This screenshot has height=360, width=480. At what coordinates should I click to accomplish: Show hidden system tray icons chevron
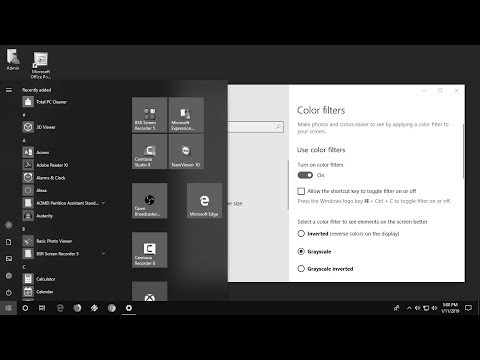409,308
